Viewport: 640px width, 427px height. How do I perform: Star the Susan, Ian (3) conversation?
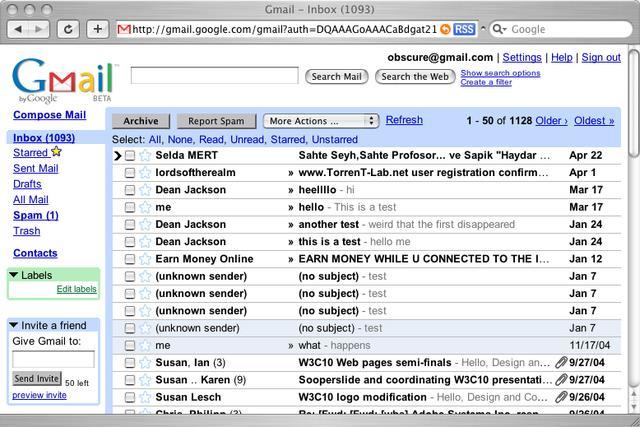145,363
